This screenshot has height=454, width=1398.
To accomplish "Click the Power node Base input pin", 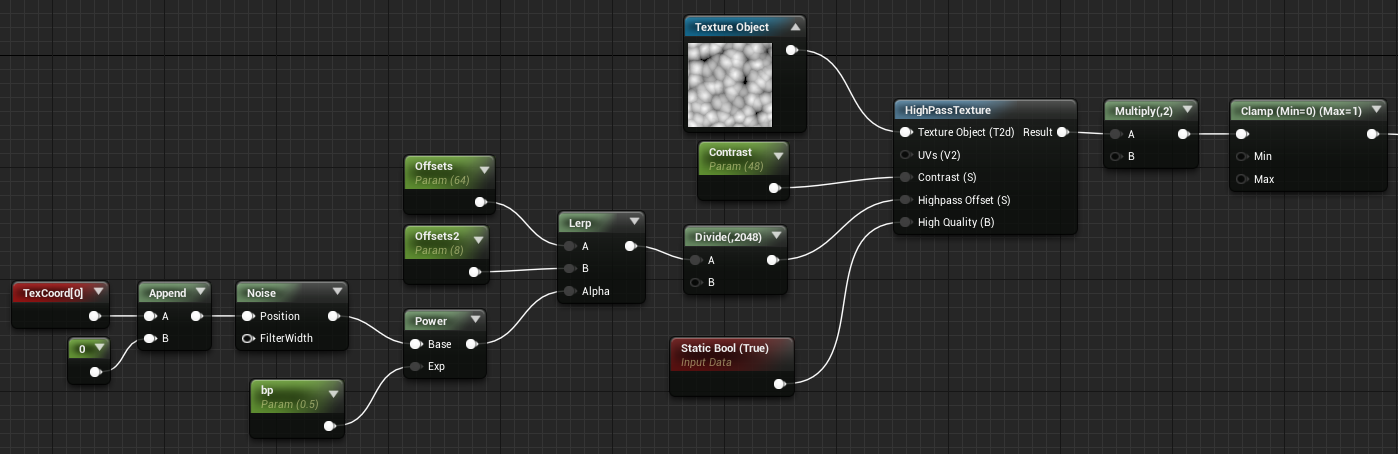I will 415,344.
